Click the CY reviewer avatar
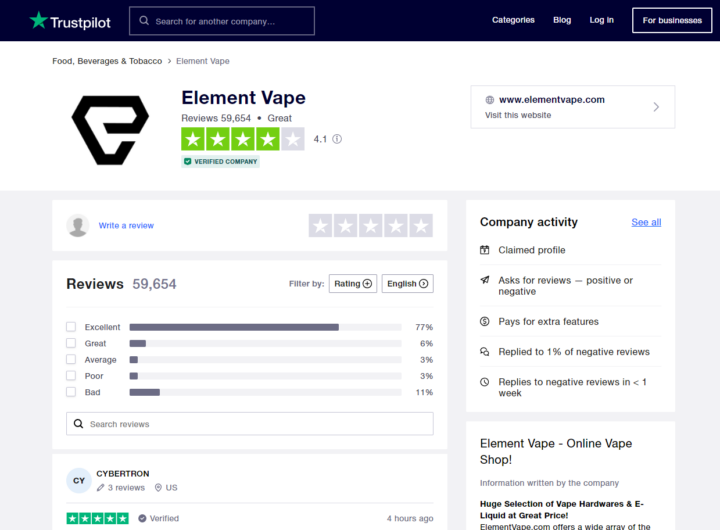This screenshot has width=720, height=530. (x=79, y=480)
